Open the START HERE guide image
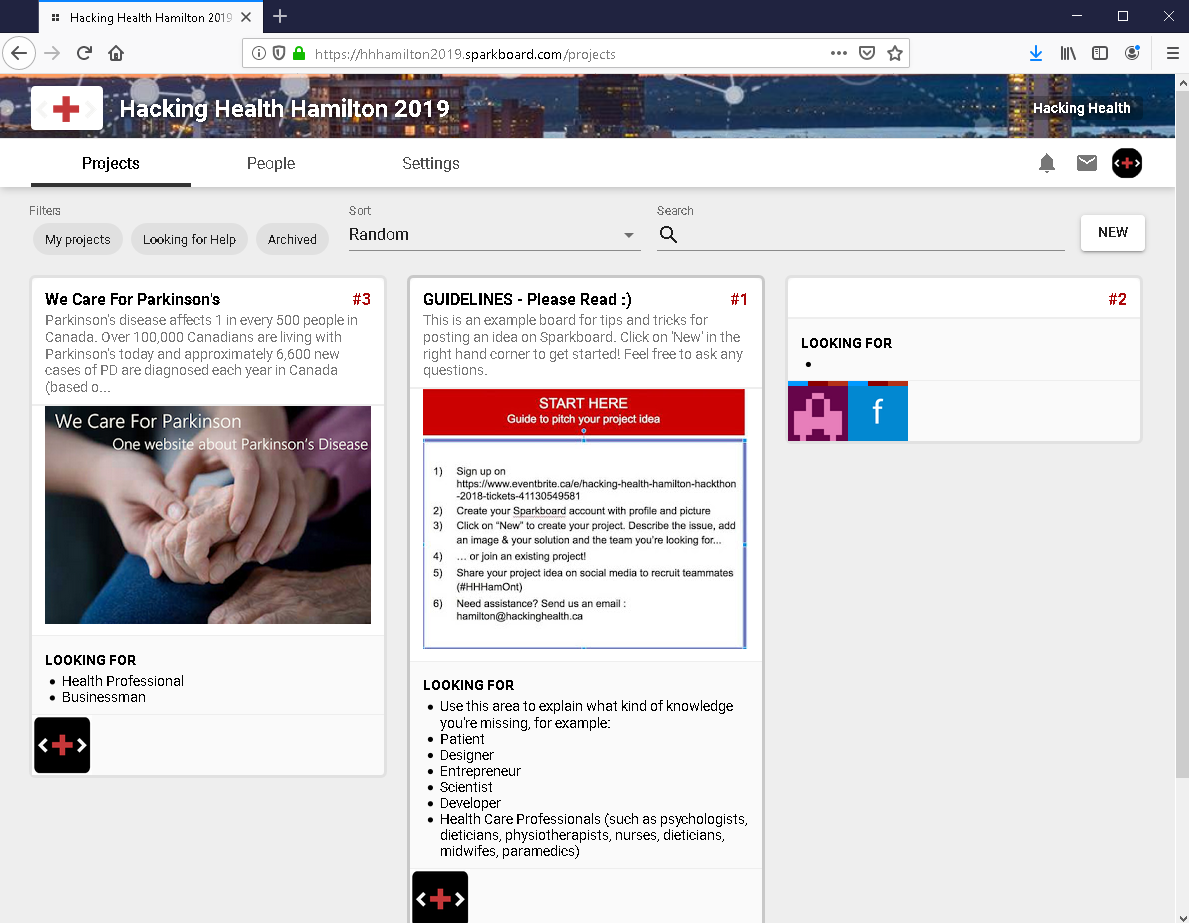 click(584, 519)
